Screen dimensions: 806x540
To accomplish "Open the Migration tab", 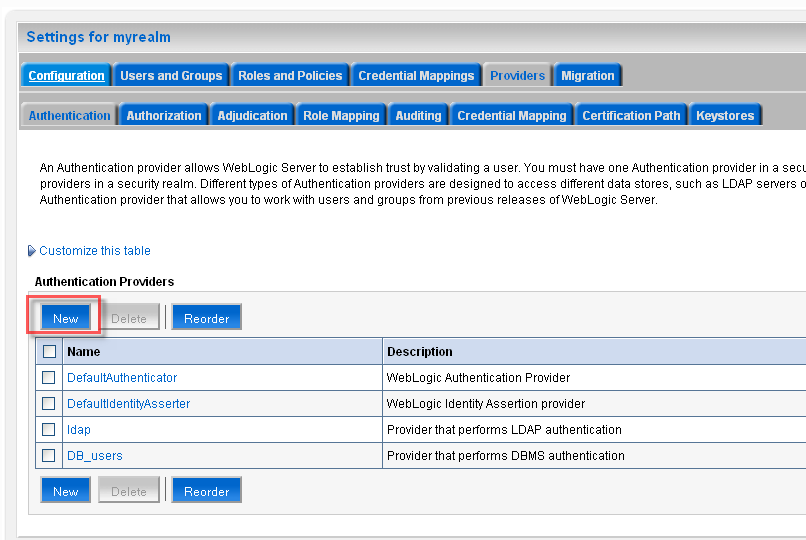I will 588,76.
